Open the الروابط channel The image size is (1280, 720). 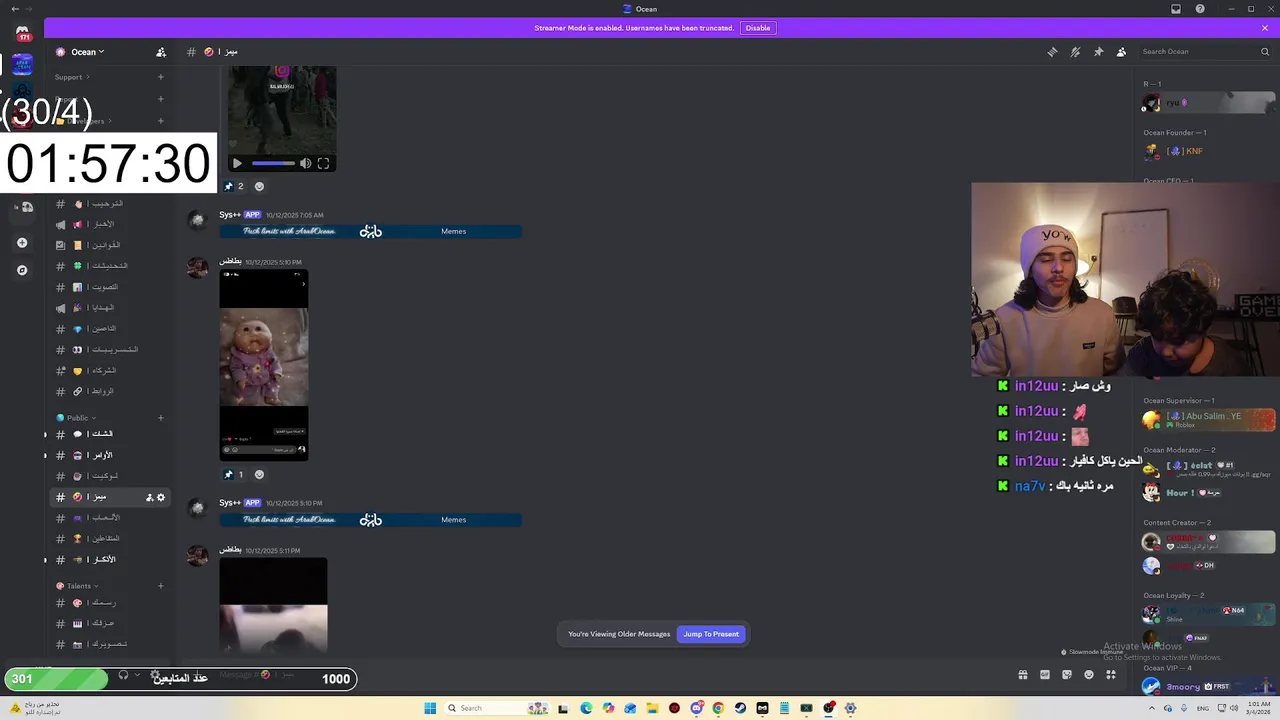[110, 392]
